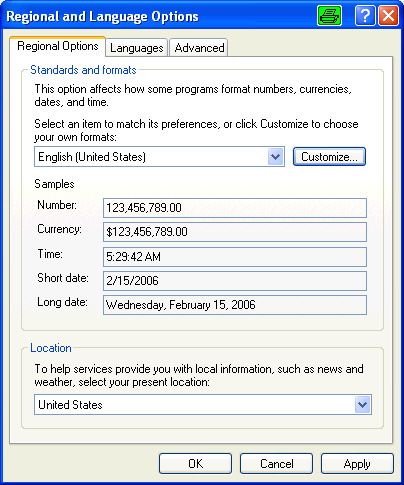Click the Location group label

click(51, 348)
